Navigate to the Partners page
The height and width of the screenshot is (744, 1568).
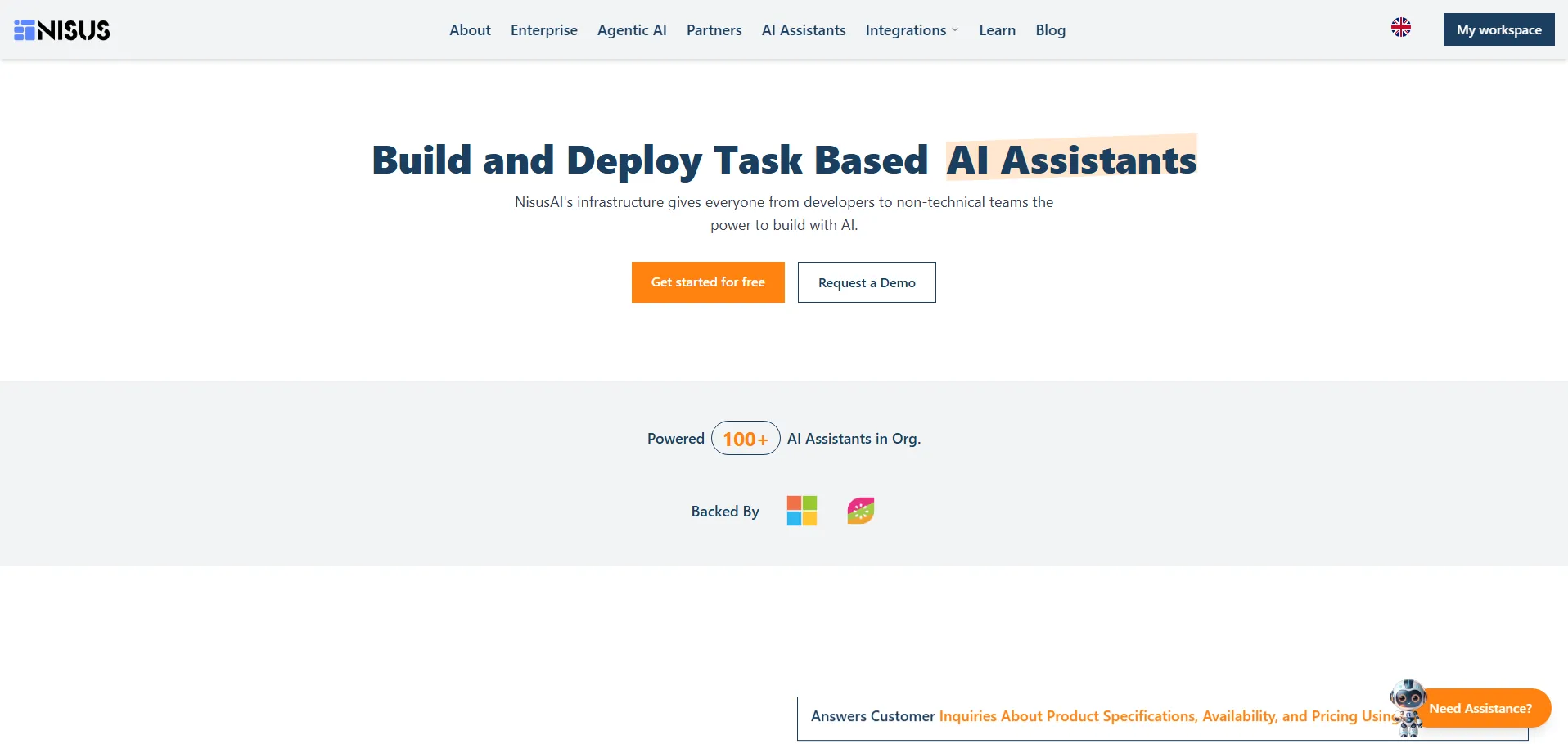click(x=714, y=30)
